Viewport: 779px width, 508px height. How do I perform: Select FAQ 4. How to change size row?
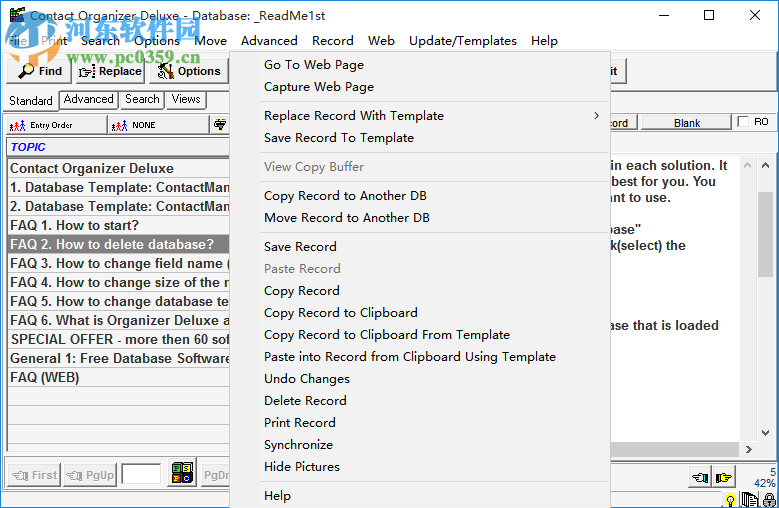(x=118, y=282)
